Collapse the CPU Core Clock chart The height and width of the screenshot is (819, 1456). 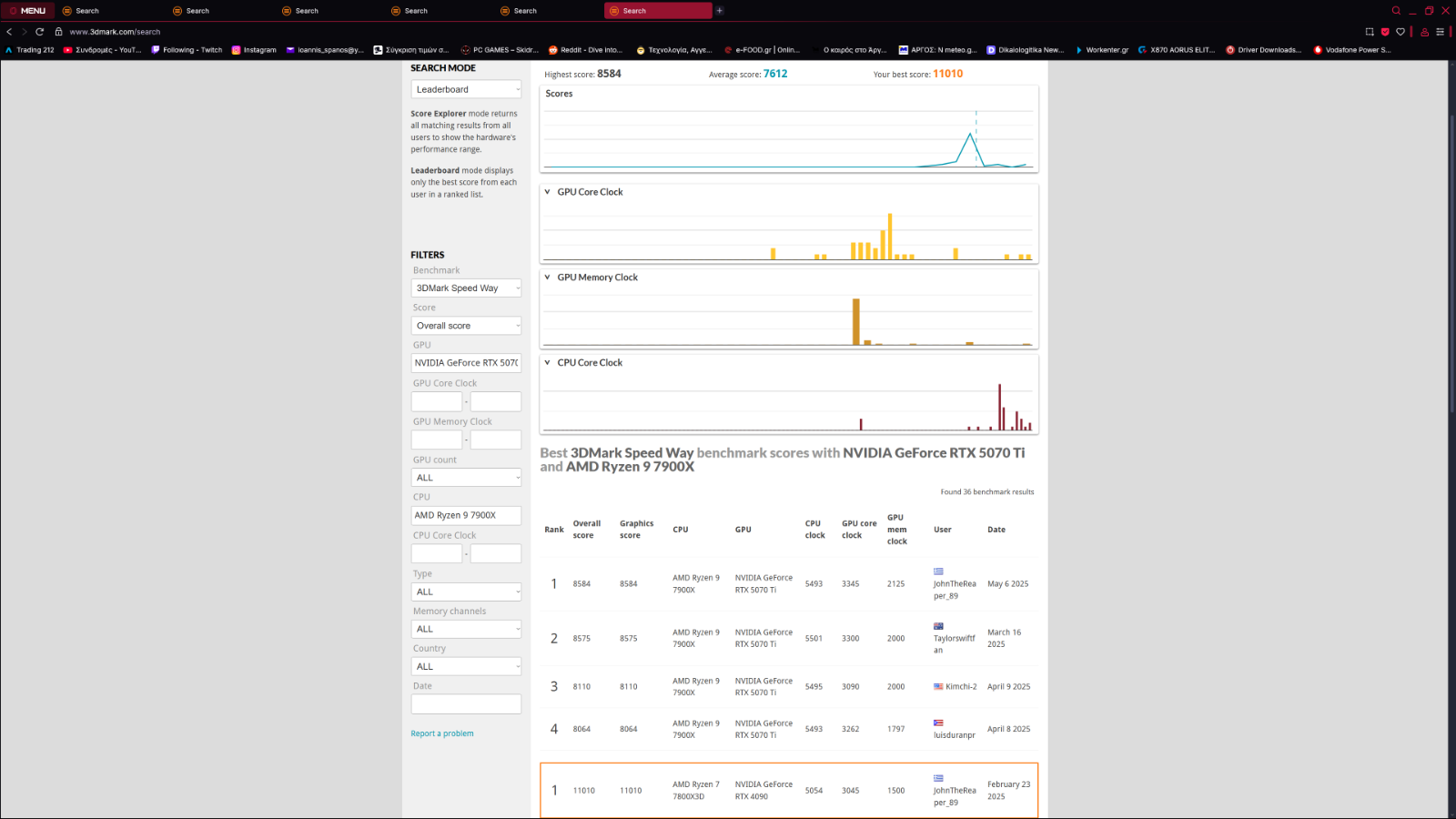pyautogui.click(x=548, y=363)
